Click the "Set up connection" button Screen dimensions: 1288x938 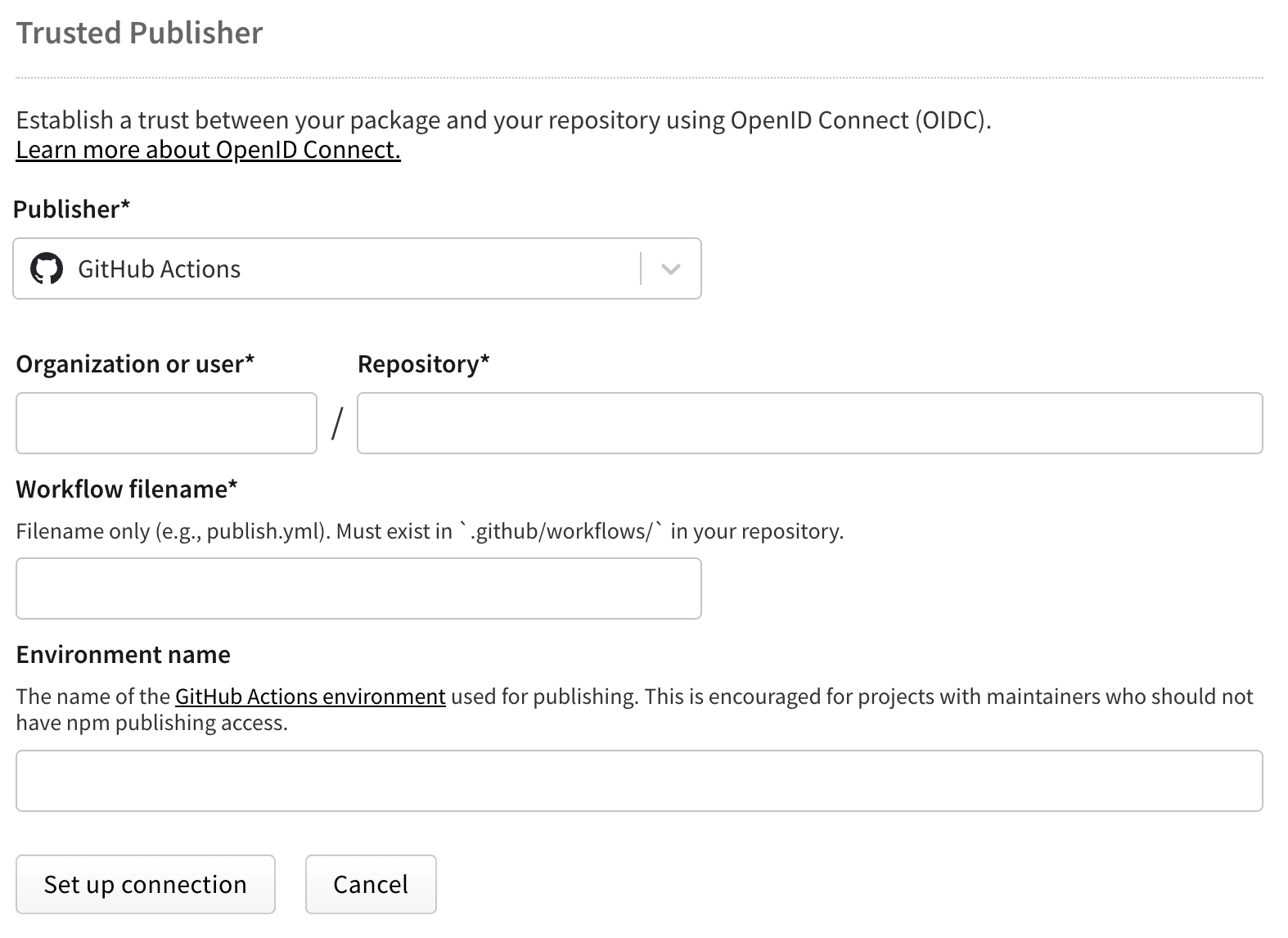pos(145,884)
